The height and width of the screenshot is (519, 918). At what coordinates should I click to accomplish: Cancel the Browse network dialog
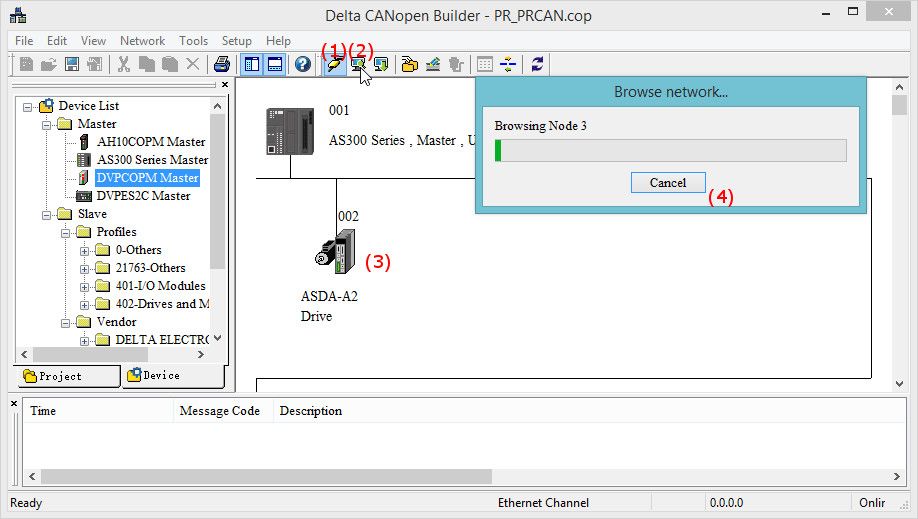pos(667,183)
